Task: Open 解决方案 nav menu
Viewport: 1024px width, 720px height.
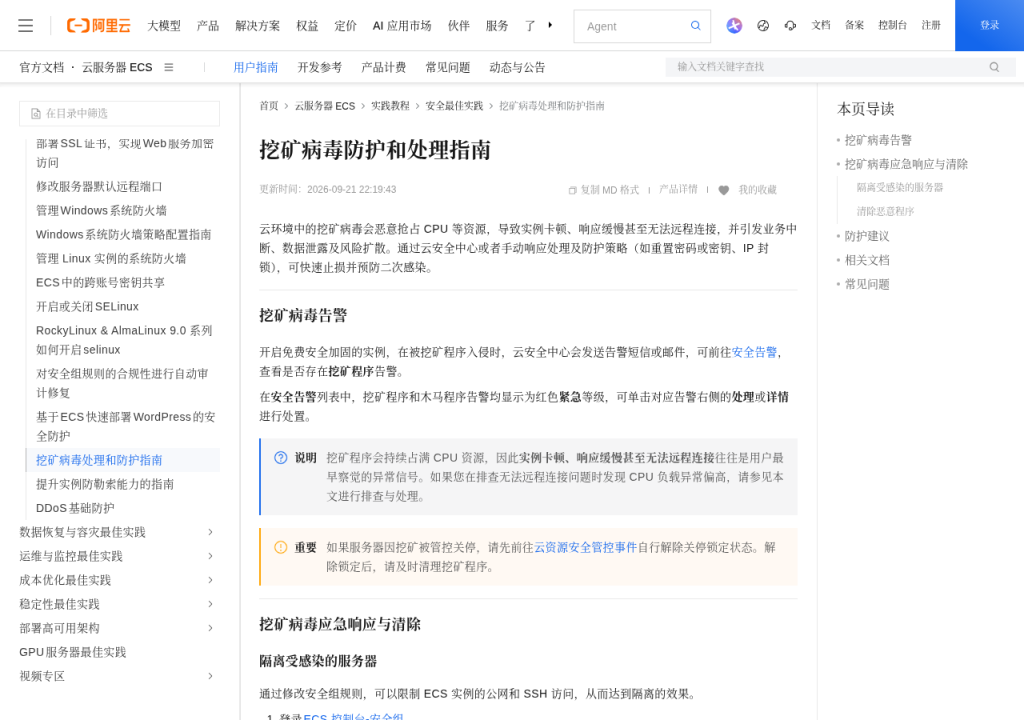Action: point(257,25)
